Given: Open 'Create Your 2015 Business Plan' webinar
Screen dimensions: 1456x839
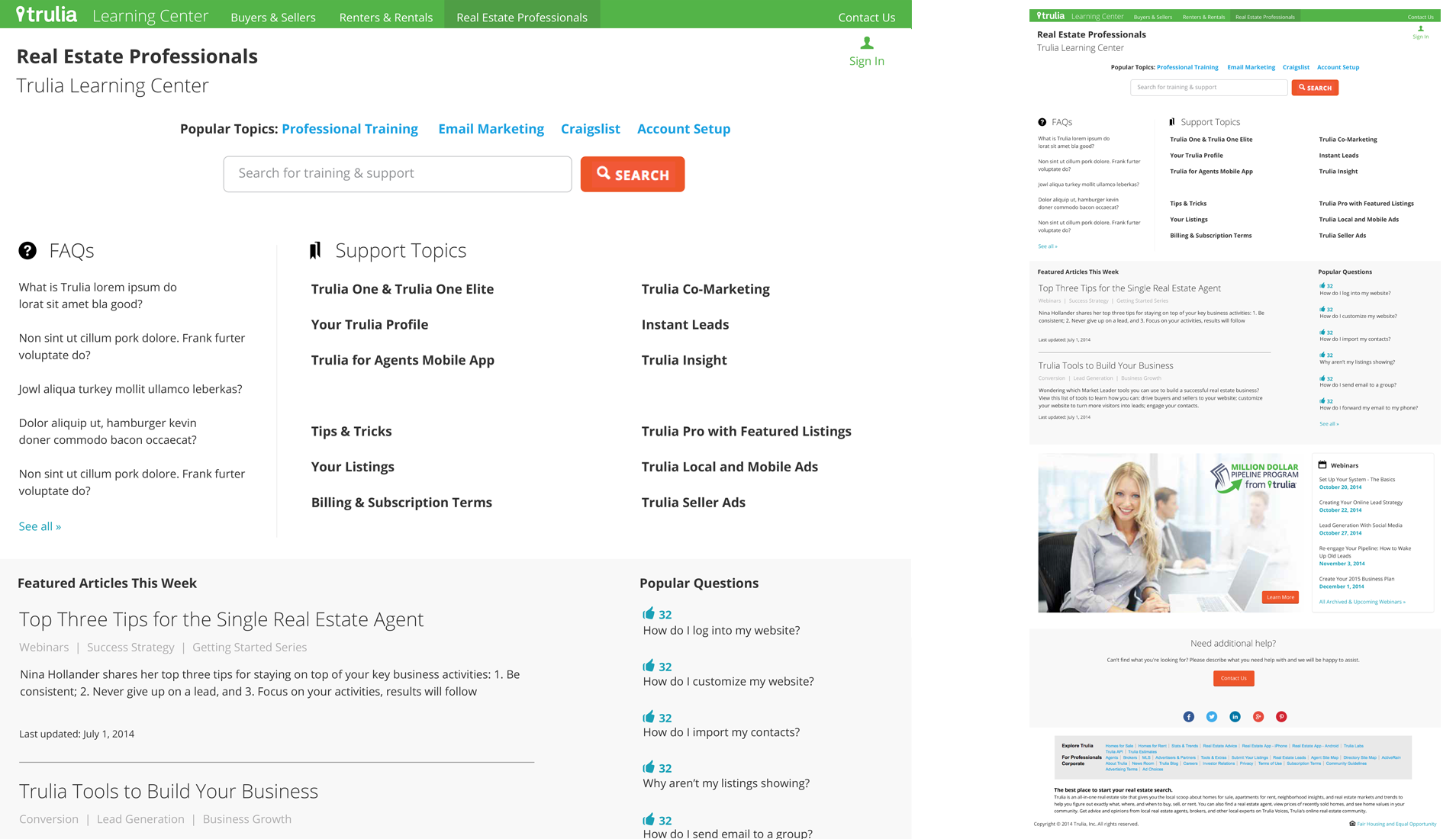Looking at the screenshot, I should [x=1356, y=579].
